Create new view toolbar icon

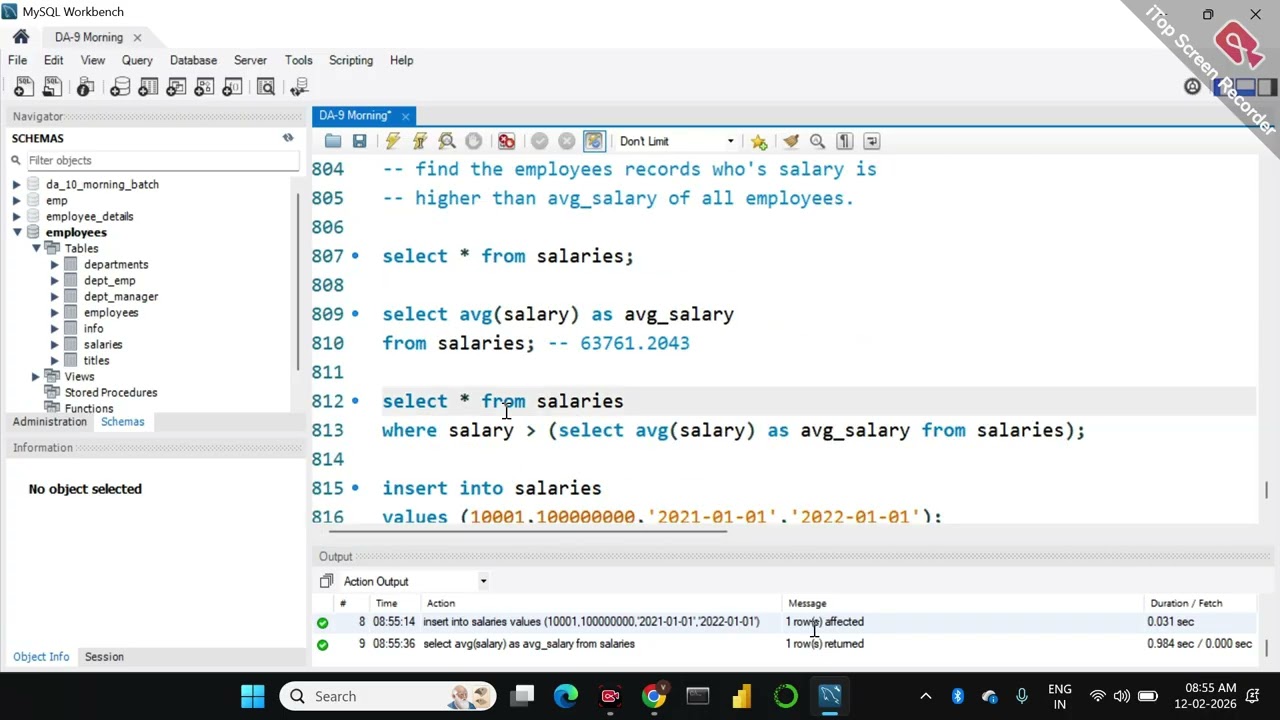tap(176, 87)
